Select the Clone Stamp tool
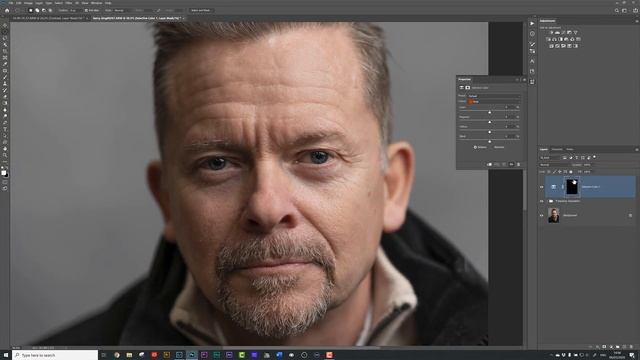The height and width of the screenshot is (360, 640). 5,83
